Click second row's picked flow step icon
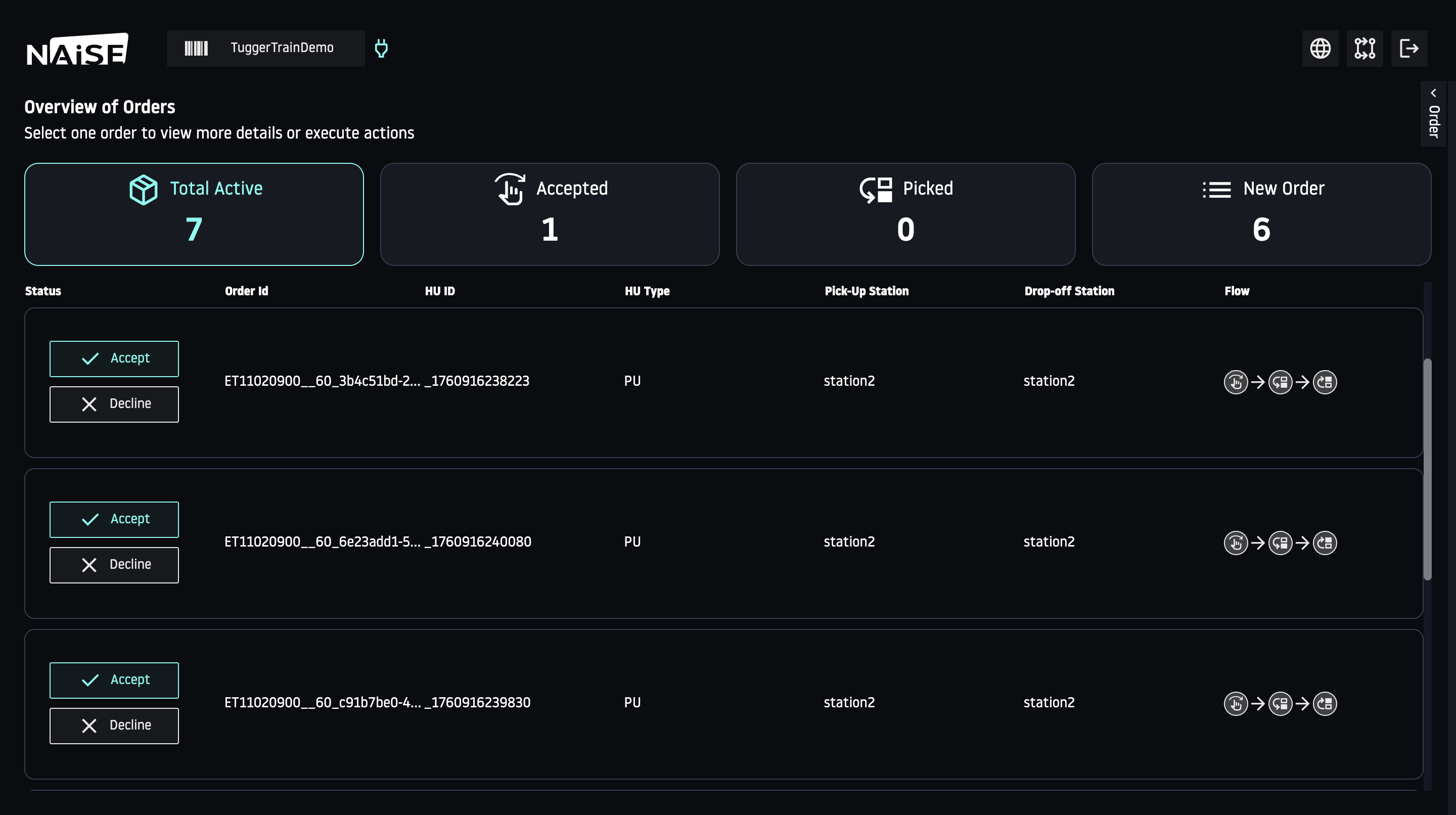 (1280, 543)
